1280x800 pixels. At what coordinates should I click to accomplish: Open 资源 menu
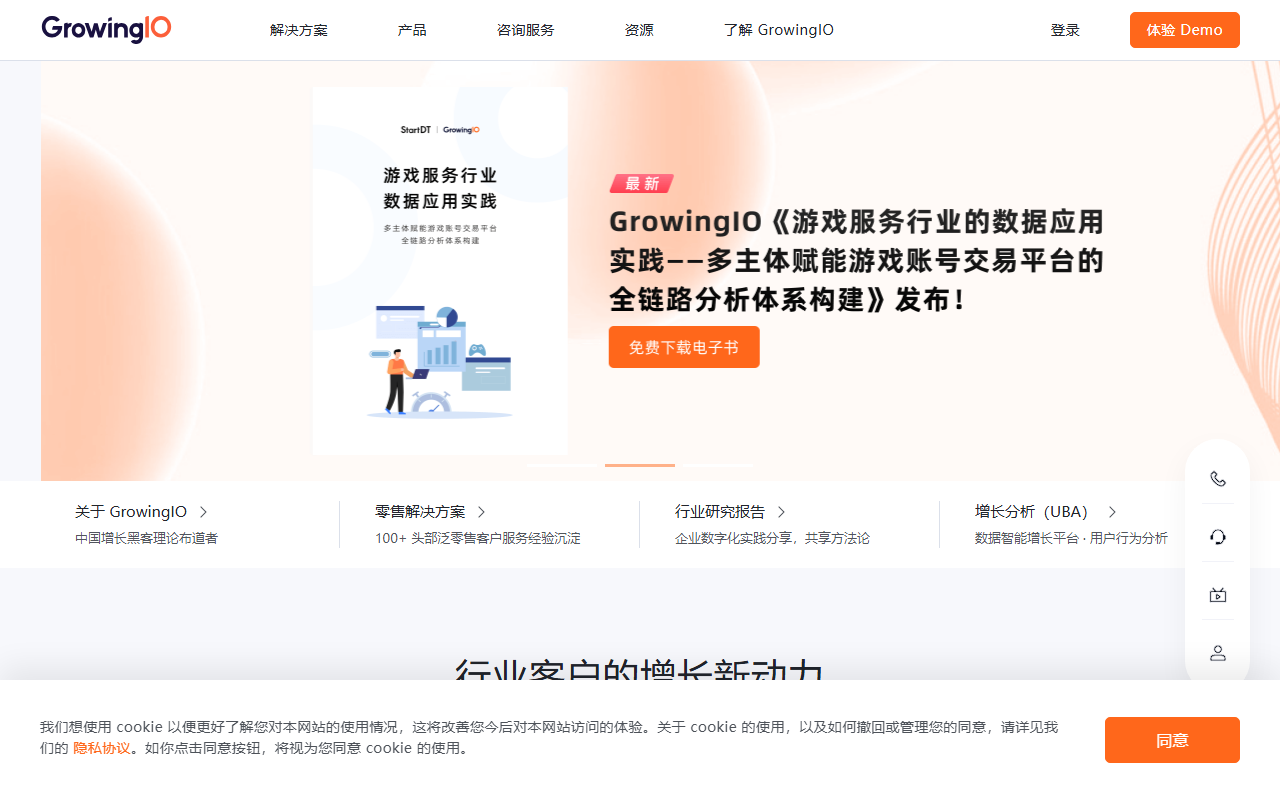click(x=639, y=30)
